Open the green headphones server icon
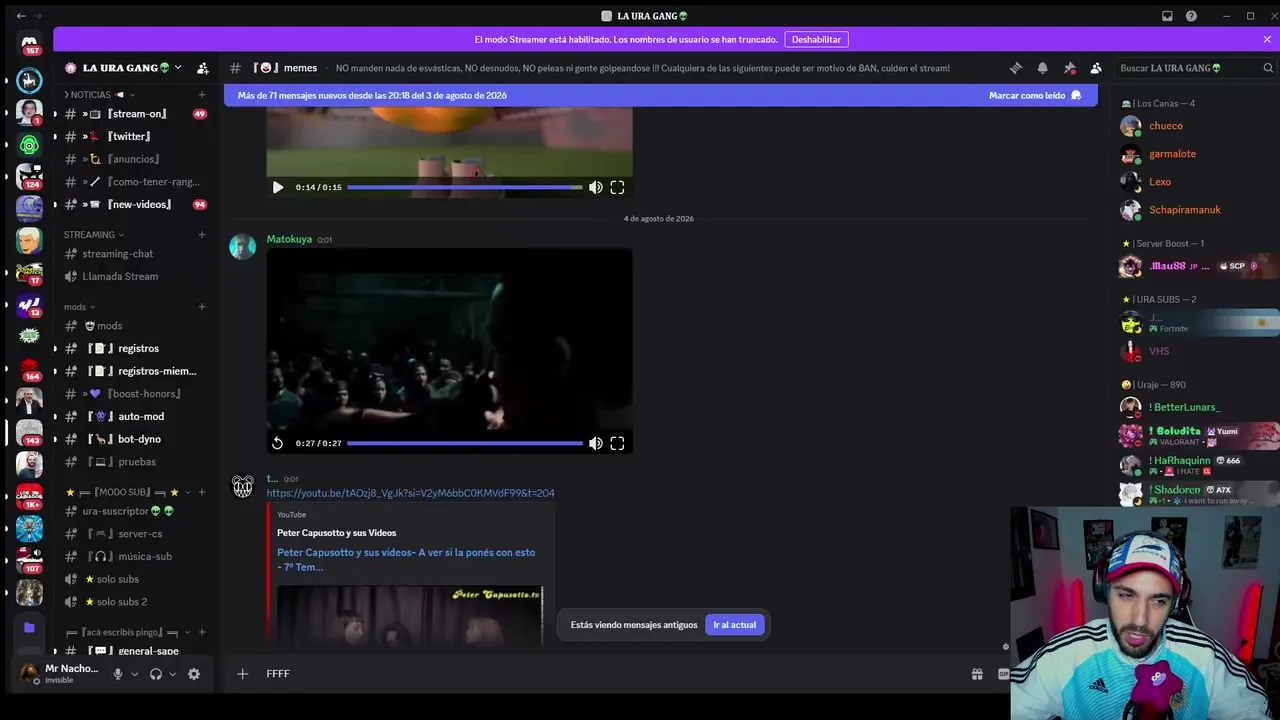This screenshot has height=720, width=1280. (x=29, y=146)
